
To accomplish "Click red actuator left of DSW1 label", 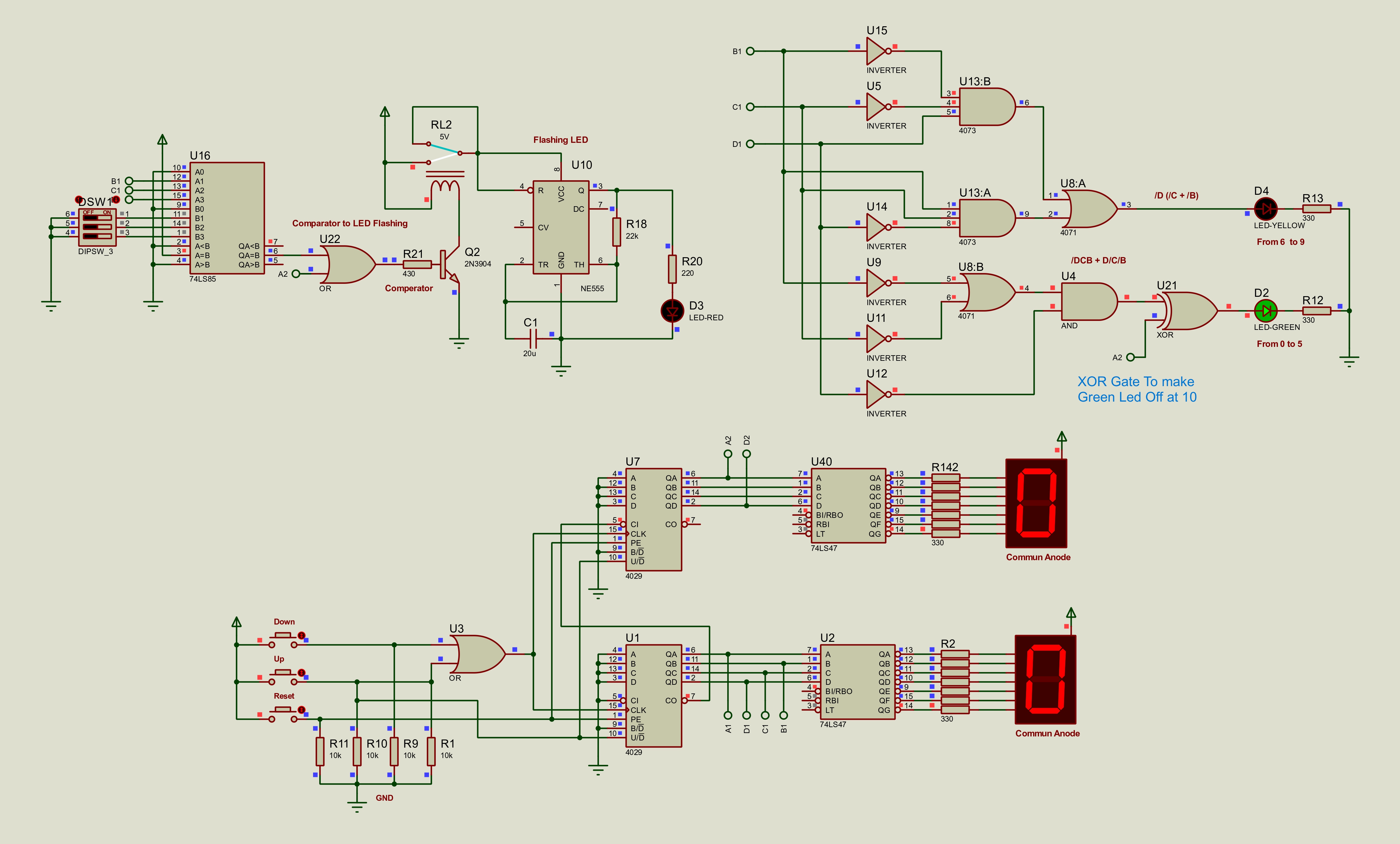I will (79, 199).
